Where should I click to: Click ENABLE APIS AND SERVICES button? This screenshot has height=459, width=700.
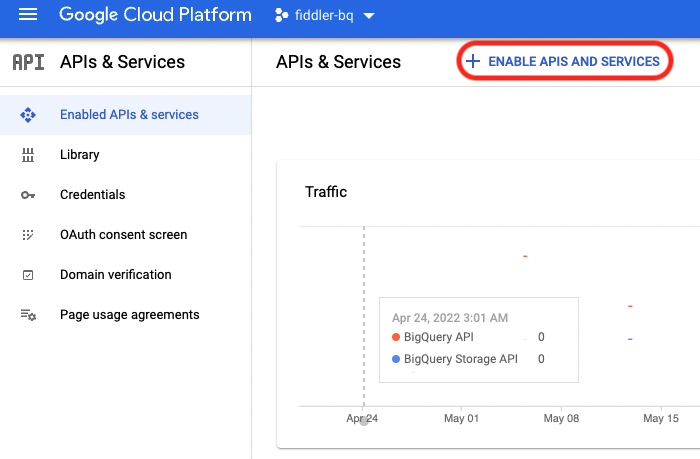[x=564, y=61]
